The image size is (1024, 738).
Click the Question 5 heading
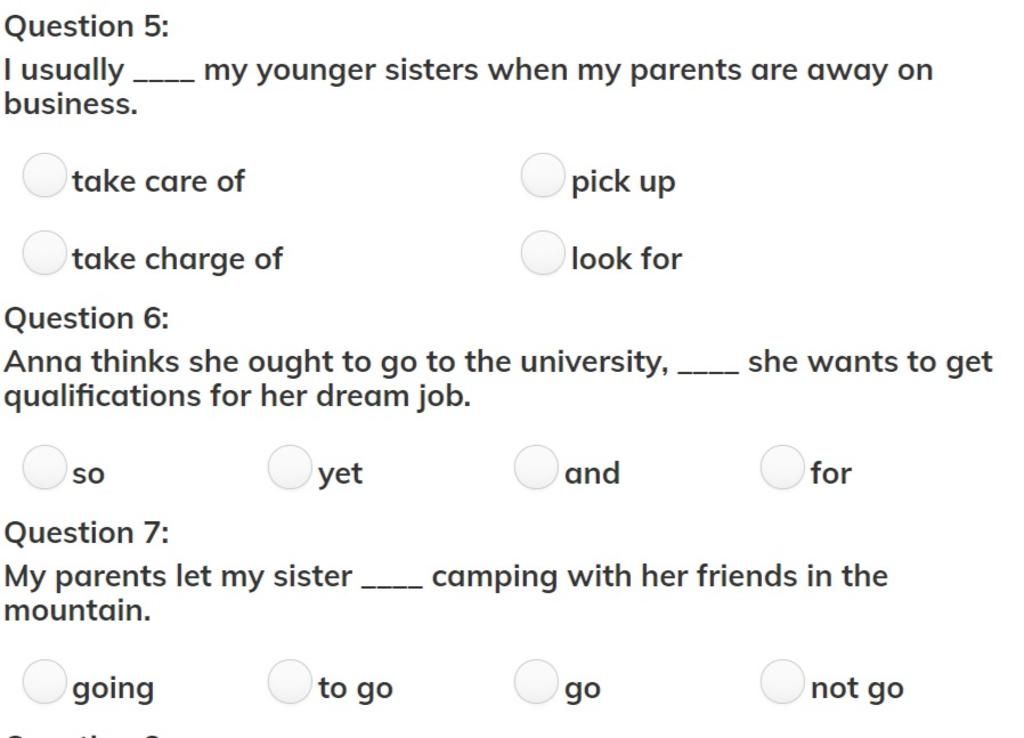click(x=86, y=27)
